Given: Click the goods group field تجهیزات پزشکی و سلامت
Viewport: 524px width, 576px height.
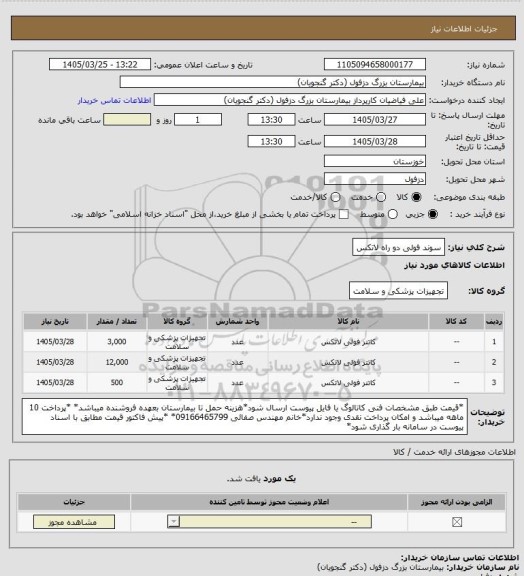Looking at the screenshot, I should coord(398,291).
